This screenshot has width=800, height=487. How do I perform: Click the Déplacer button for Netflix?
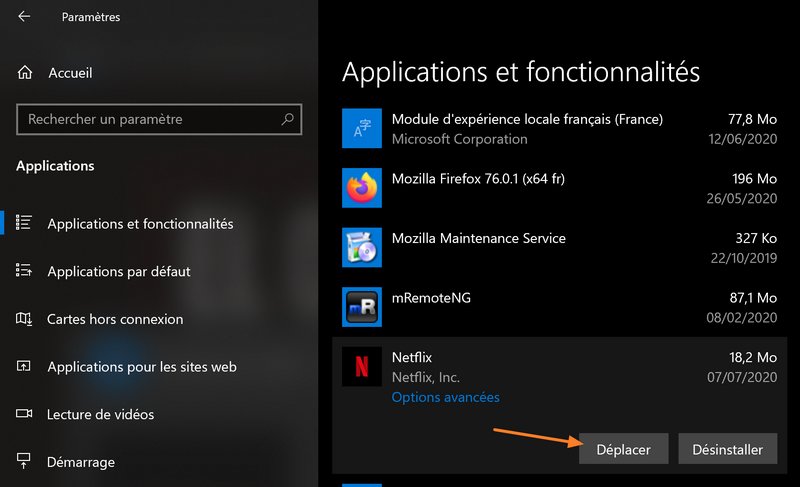(623, 449)
